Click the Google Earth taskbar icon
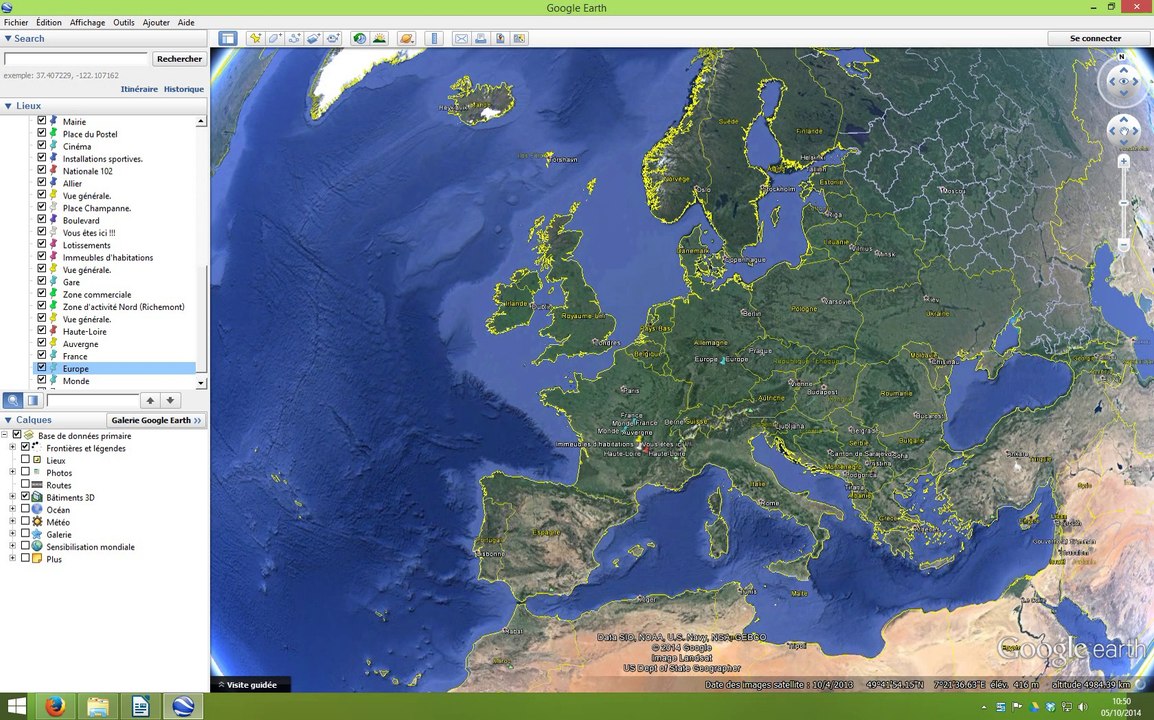 pyautogui.click(x=183, y=707)
